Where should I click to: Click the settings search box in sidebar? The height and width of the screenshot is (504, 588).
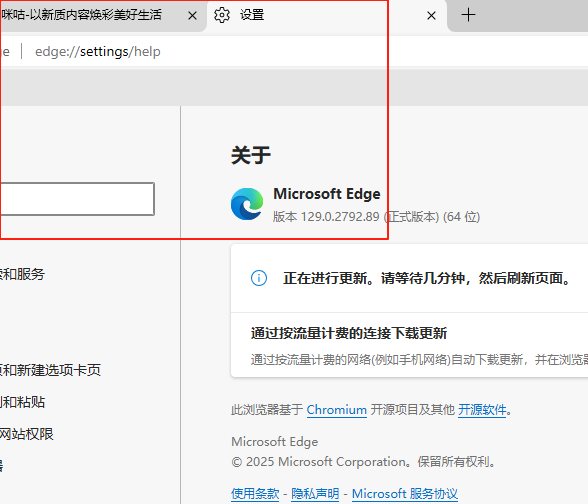(x=77, y=199)
